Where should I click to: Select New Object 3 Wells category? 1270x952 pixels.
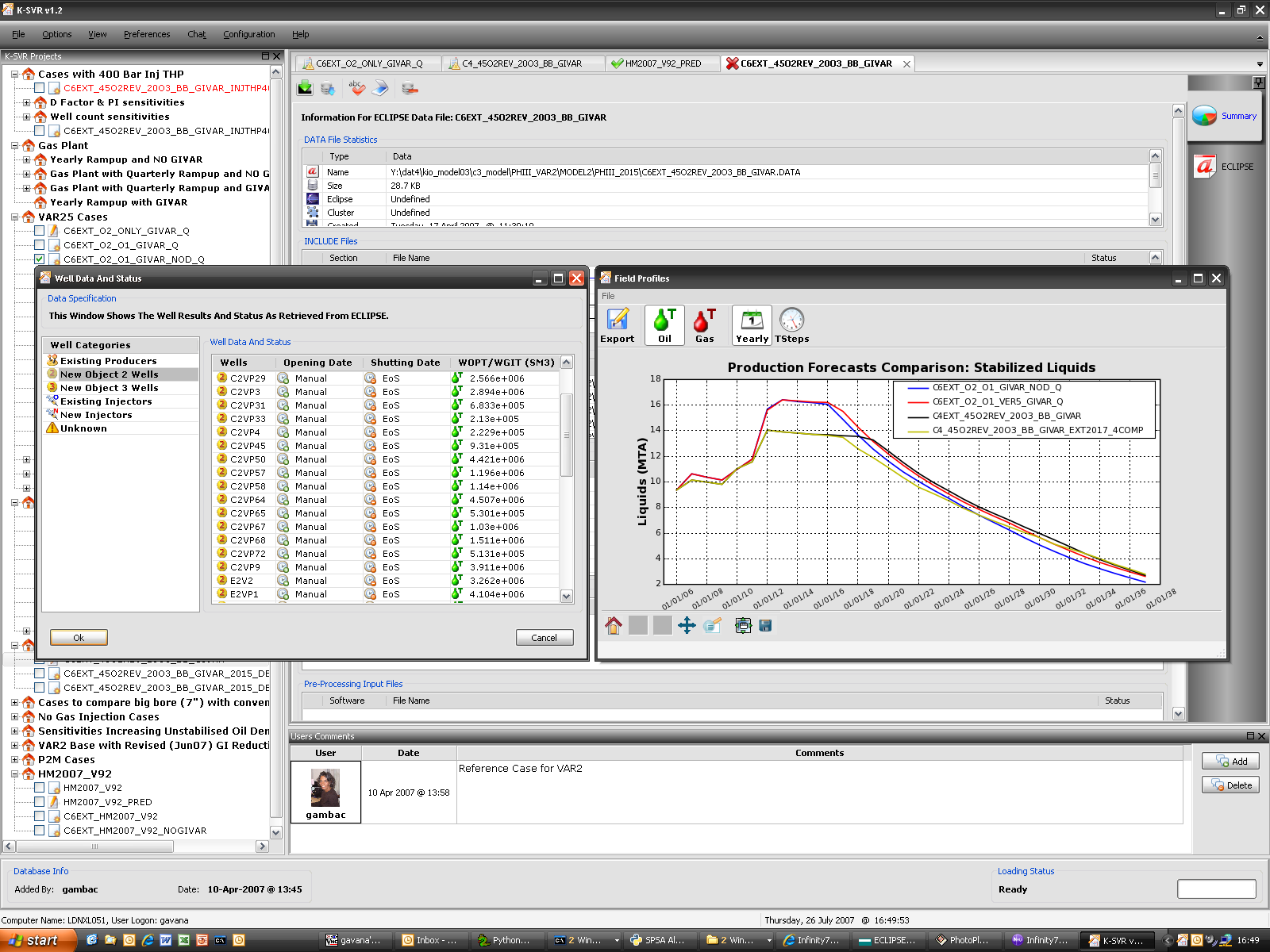tap(109, 388)
